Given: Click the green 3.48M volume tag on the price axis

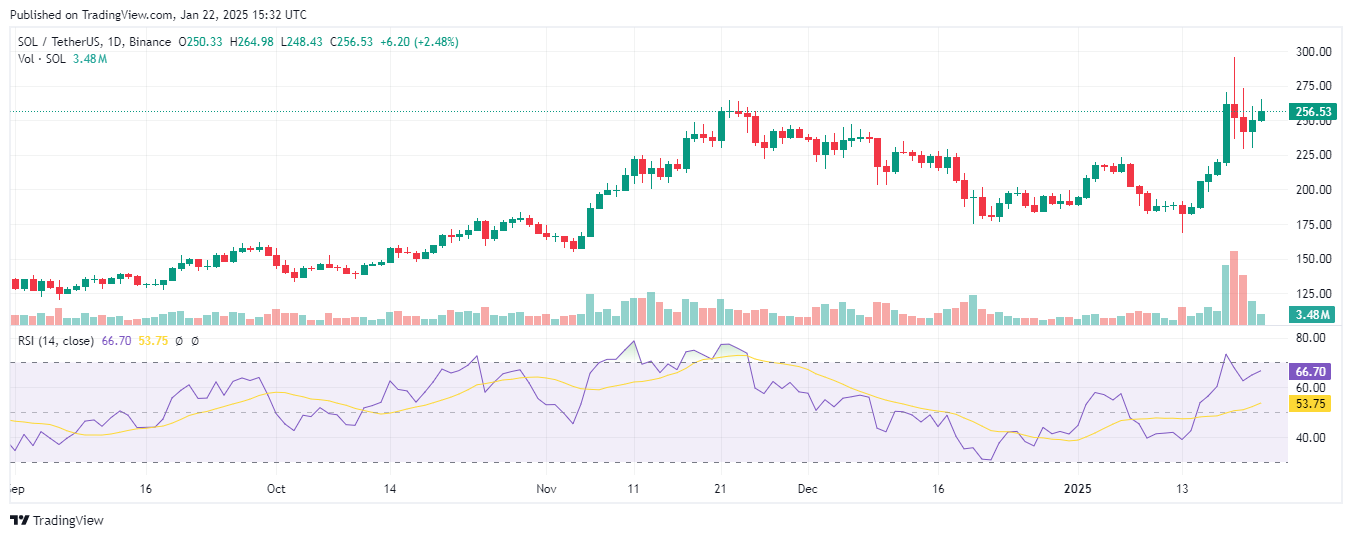Looking at the screenshot, I should click(x=1313, y=315).
